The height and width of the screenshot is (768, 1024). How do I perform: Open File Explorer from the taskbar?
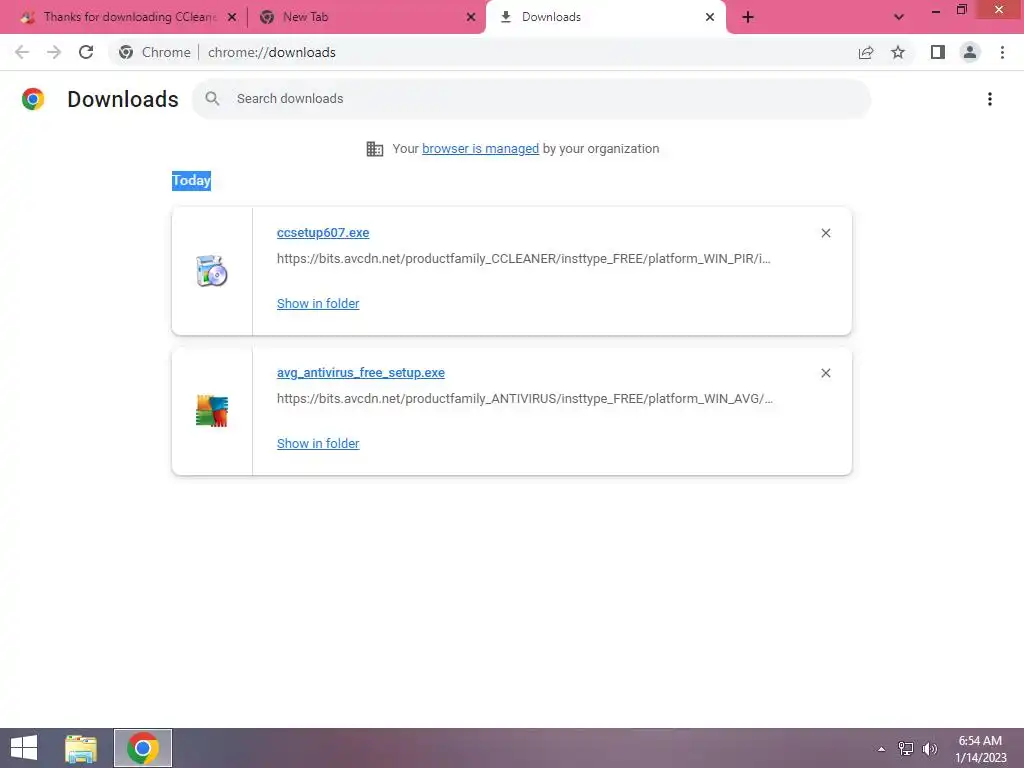(81, 748)
